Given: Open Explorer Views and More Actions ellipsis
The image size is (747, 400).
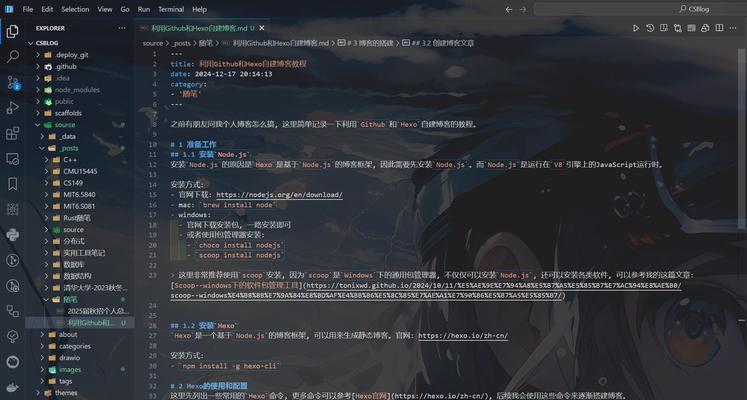Looking at the screenshot, I should (122, 28).
